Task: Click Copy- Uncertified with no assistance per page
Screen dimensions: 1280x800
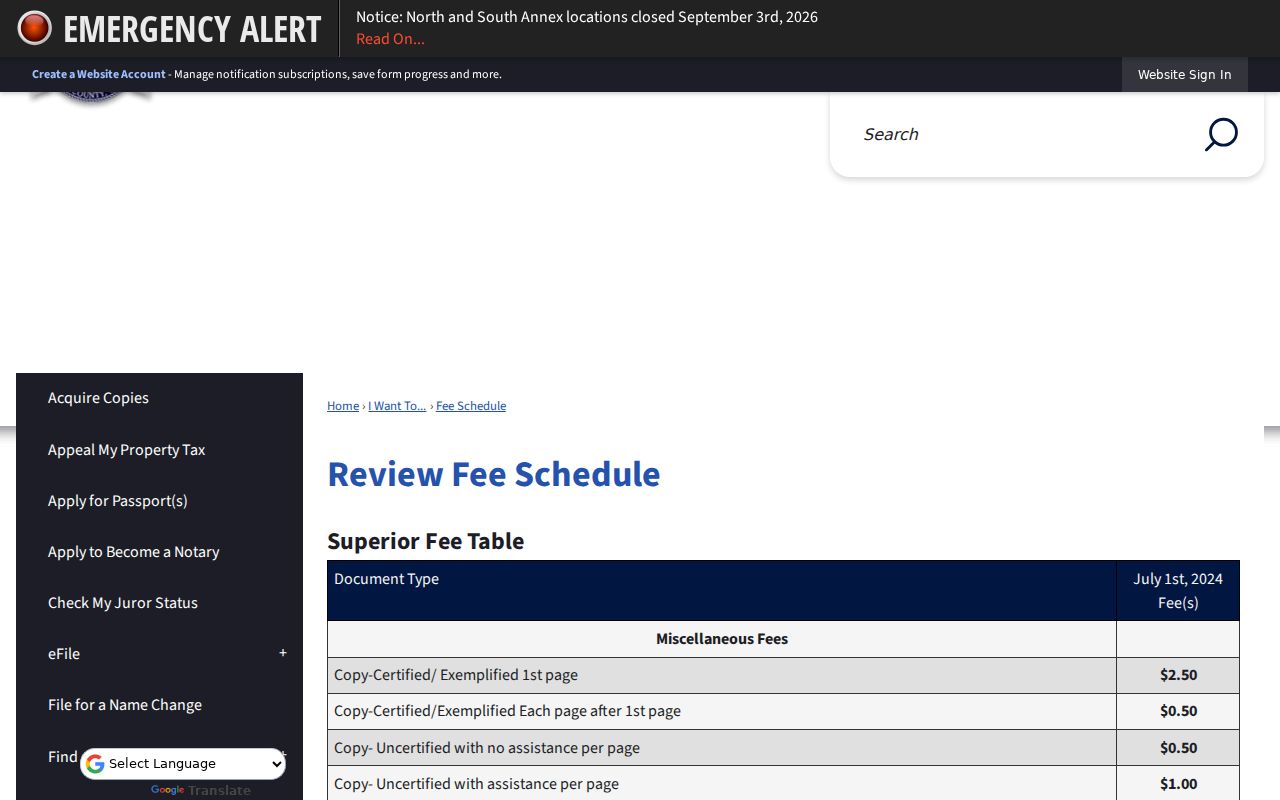Action: (487, 748)
